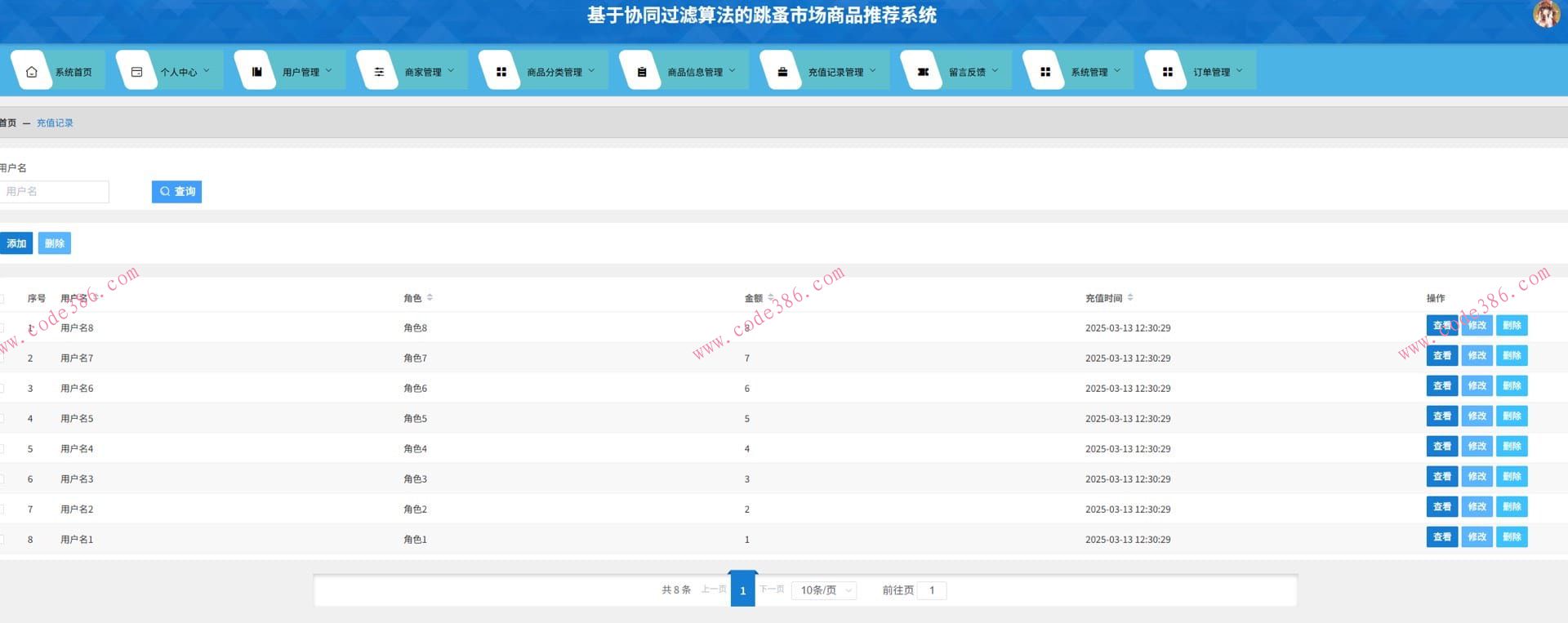Sort the table by 金额 column arrows
The width and height of the screenshot is (1568, 623).
pos(771,298)
